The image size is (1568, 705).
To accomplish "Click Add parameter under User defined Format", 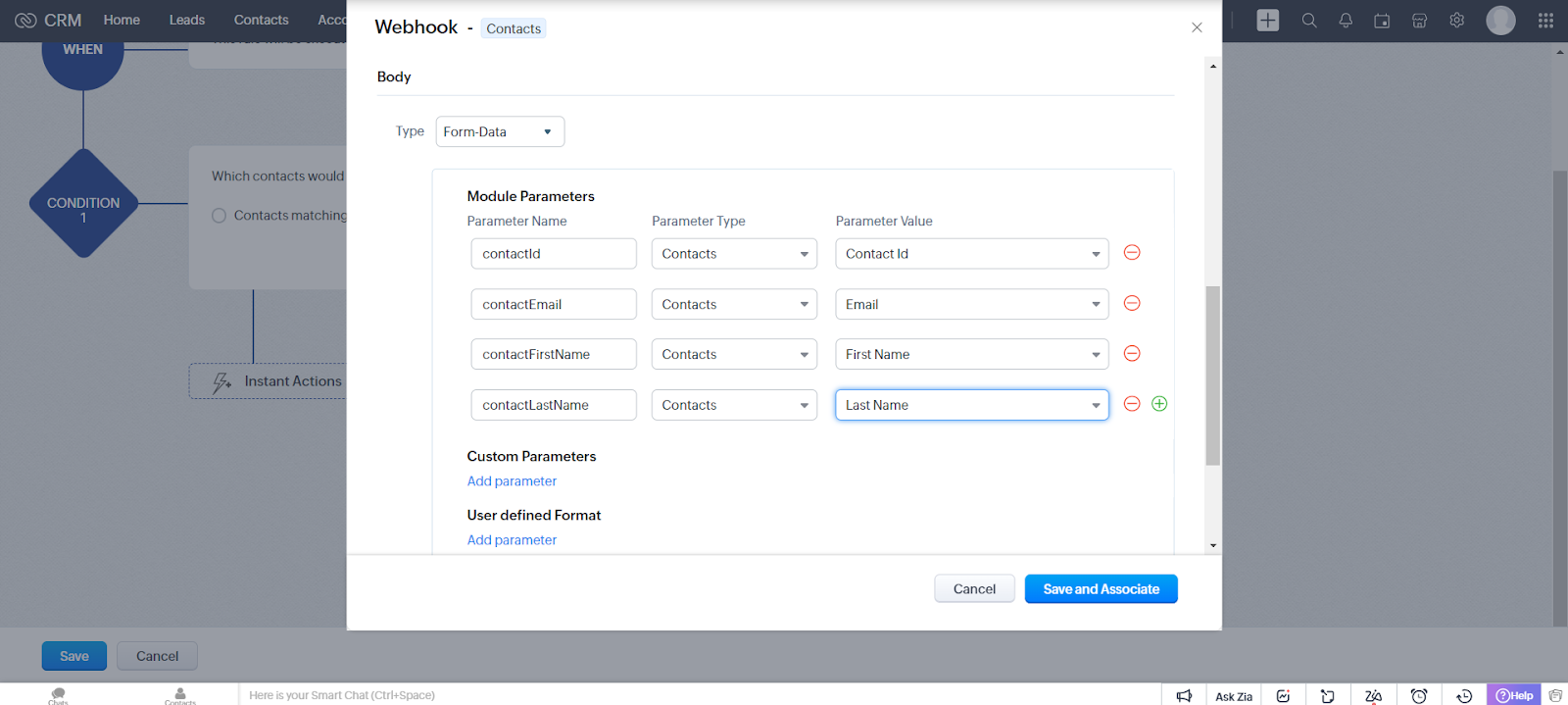I will (x=512, y=540).
